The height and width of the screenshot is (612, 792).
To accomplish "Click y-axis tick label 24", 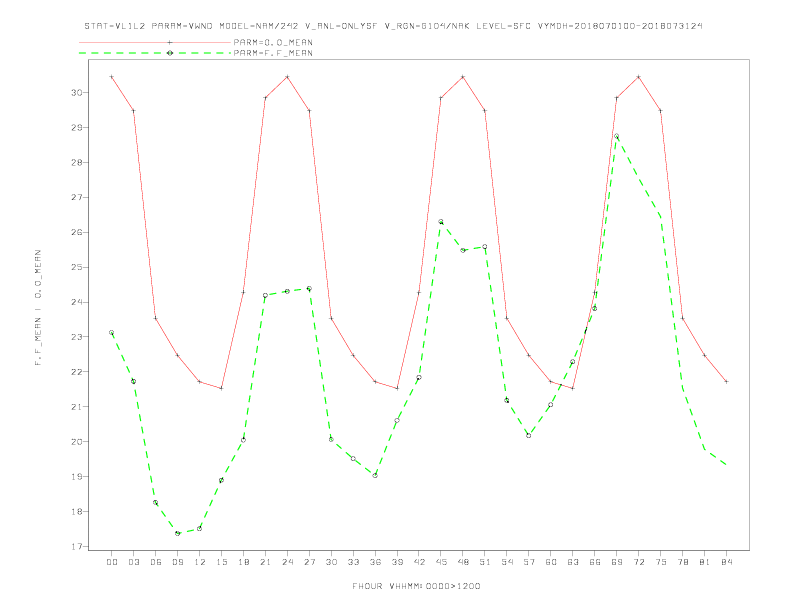I will 77,302.
